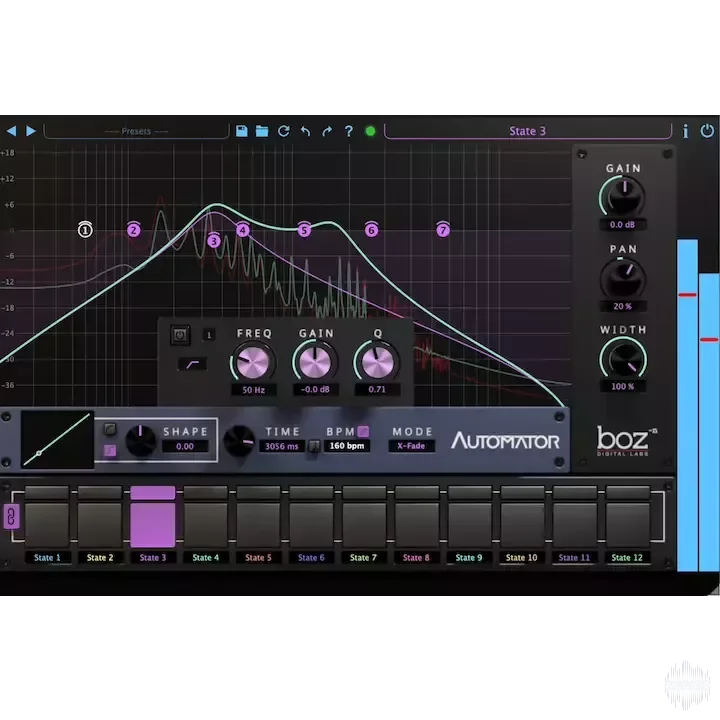The image size is (720, 720).
Task: Click the State 3 name field
Action: (528, 131)
